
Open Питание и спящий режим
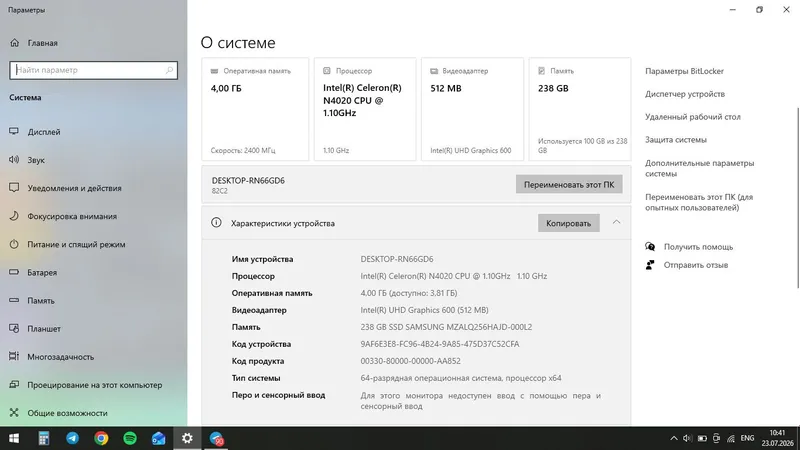pyautogui.click(x=67, y=244)
